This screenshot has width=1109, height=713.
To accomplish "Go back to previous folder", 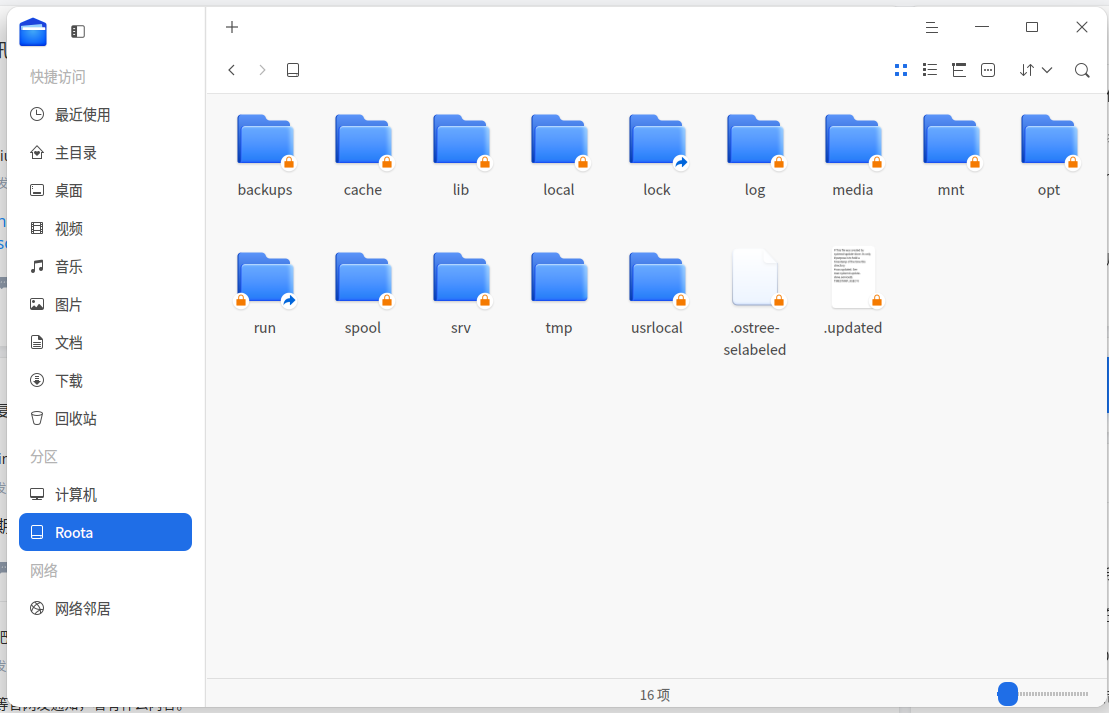I will pyautogui.click(x=231, y=70).
